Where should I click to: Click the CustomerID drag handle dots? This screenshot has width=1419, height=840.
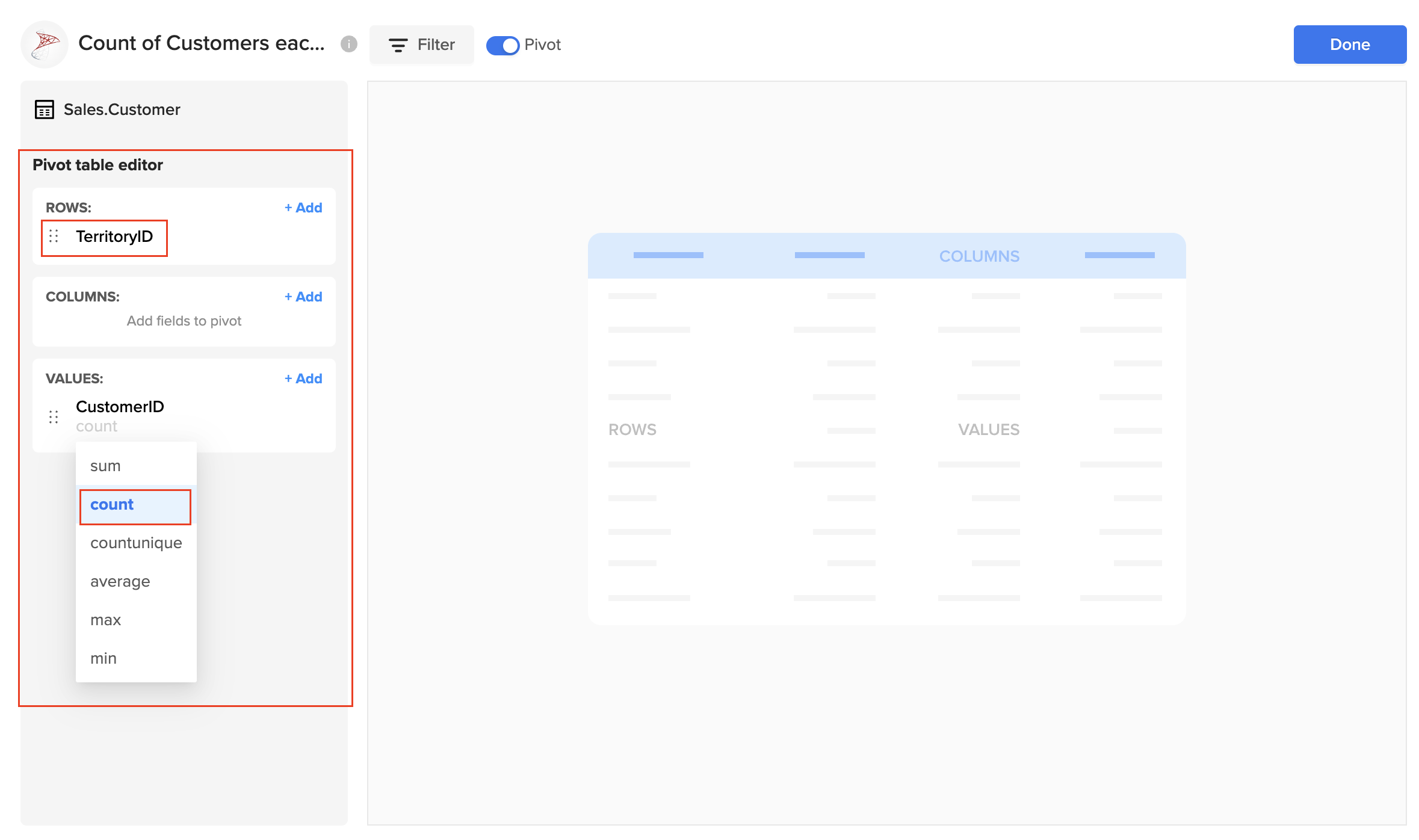point(53,416)
